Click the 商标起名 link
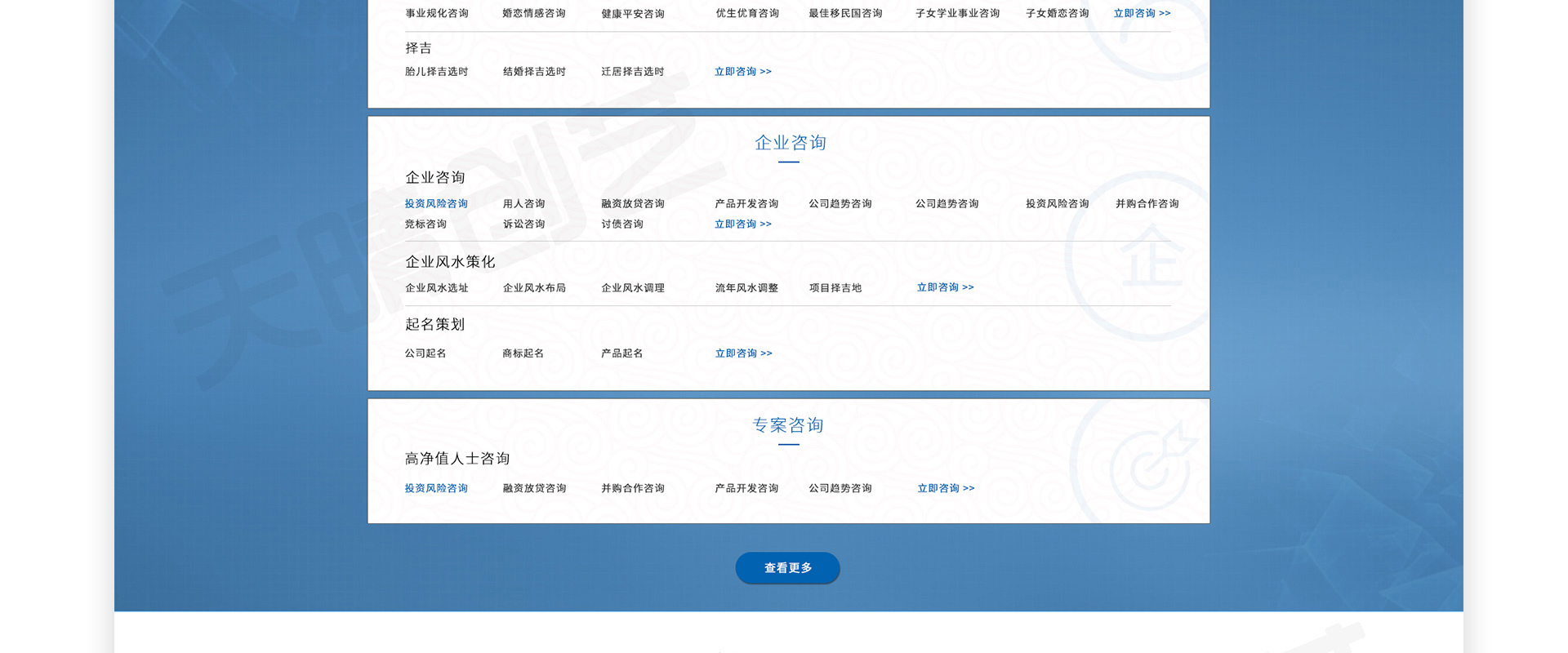 pos(523,353)
